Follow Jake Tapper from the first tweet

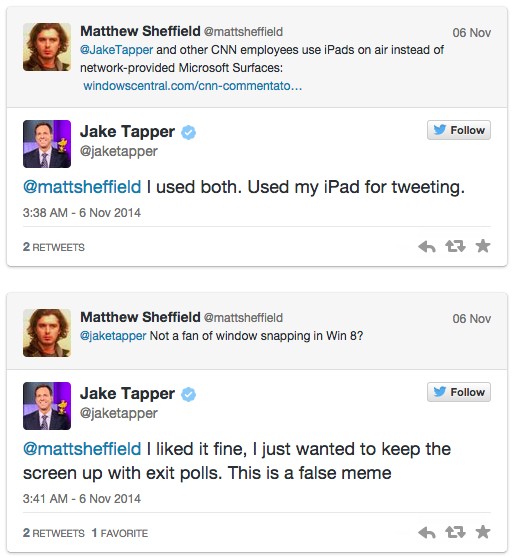coord(459,130)
